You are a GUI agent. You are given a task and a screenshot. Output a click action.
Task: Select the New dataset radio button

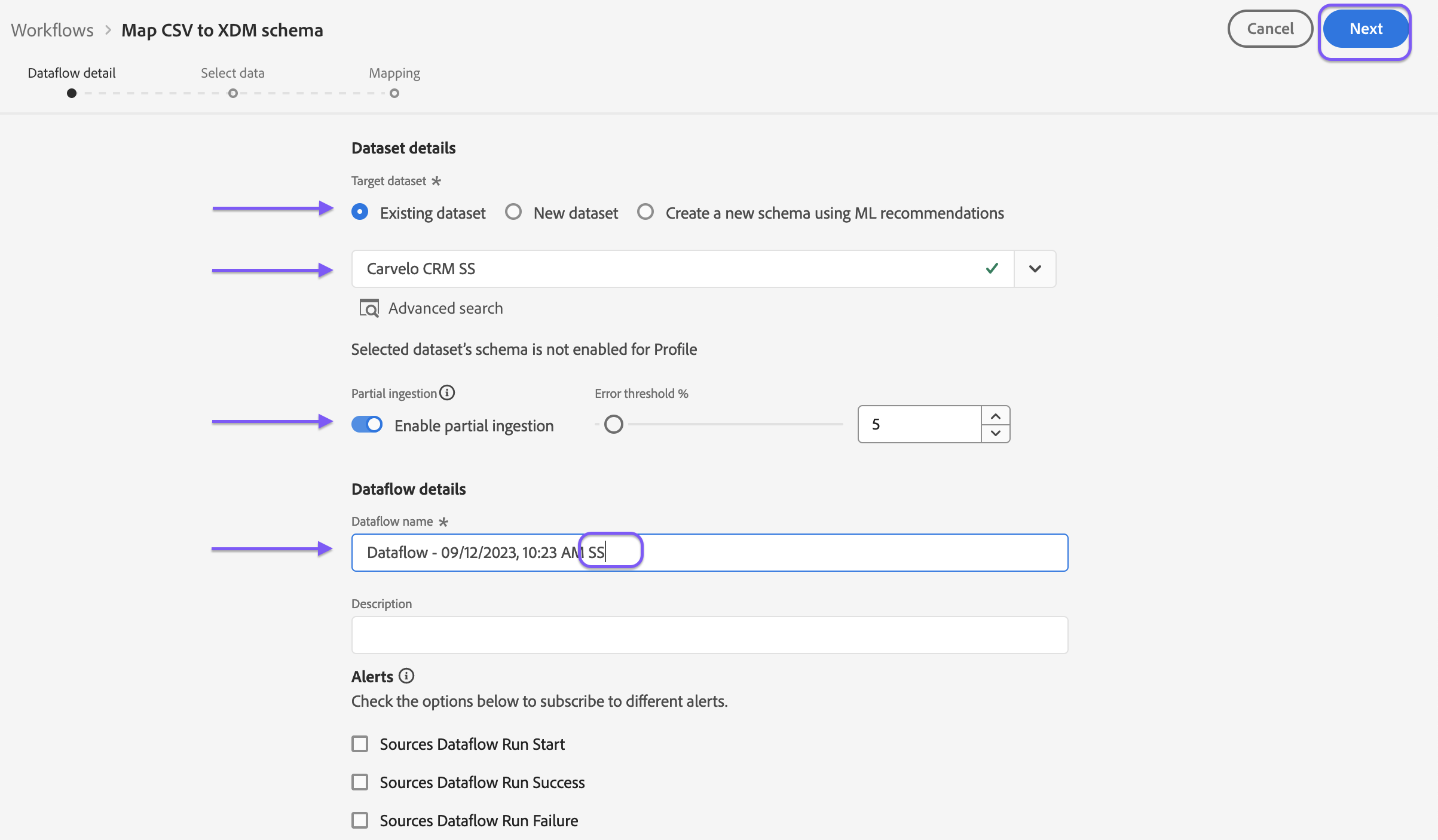(513, 212)
